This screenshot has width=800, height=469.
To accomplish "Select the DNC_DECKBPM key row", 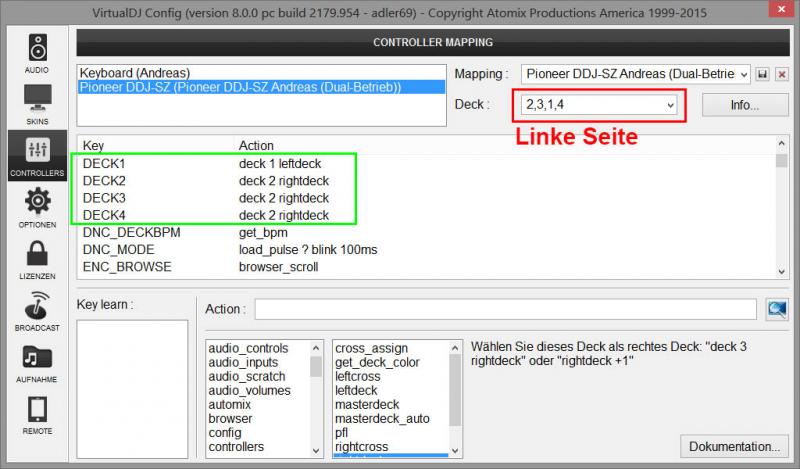I will (x=426, y=233).
